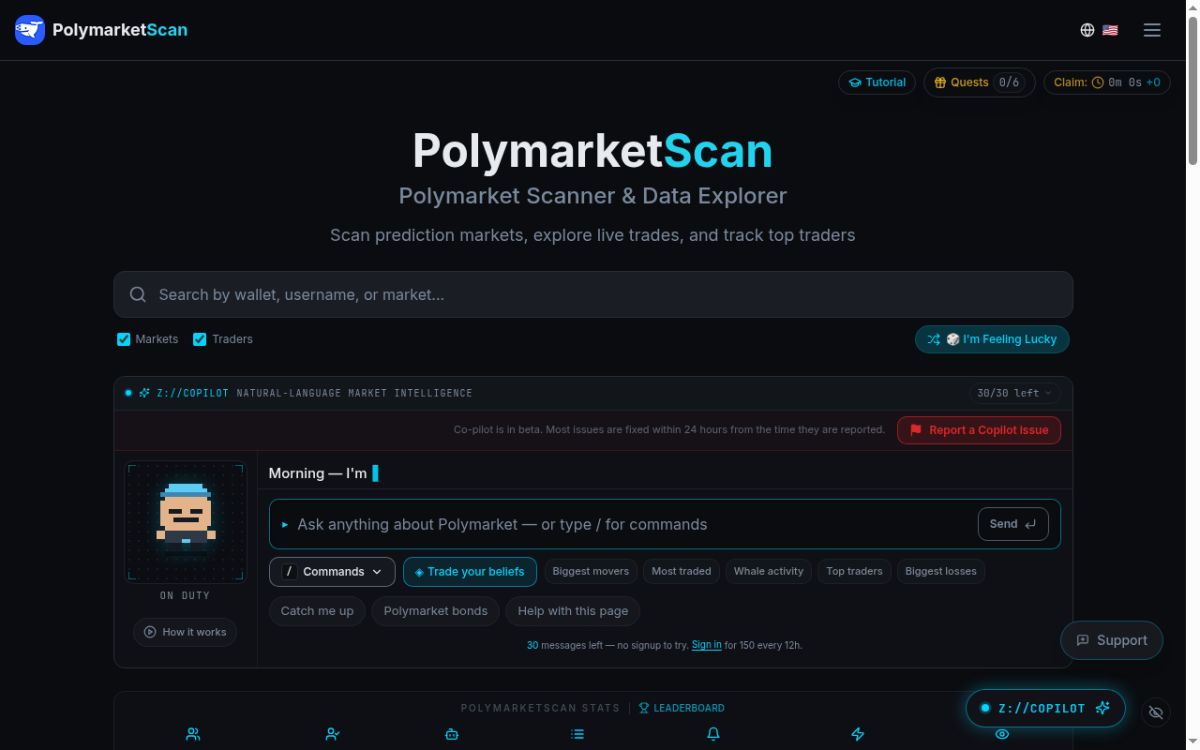Select Biggest movers chip

591,571
